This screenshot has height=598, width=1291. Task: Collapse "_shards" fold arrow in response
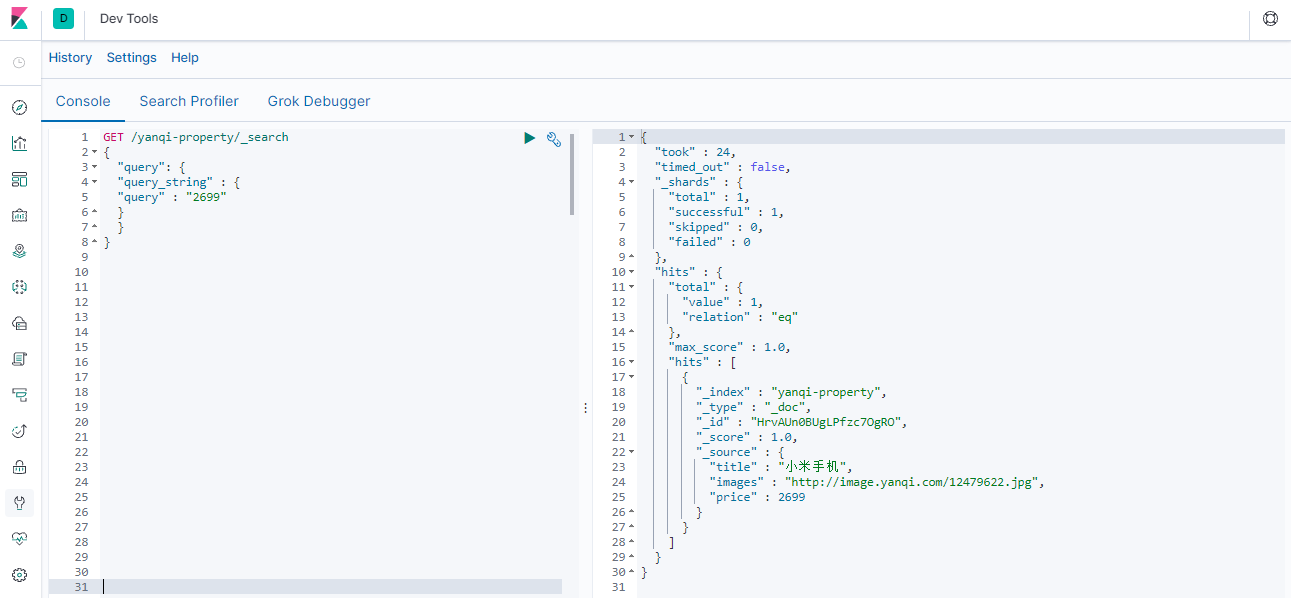pyautogui.click(x=631, y=182)
